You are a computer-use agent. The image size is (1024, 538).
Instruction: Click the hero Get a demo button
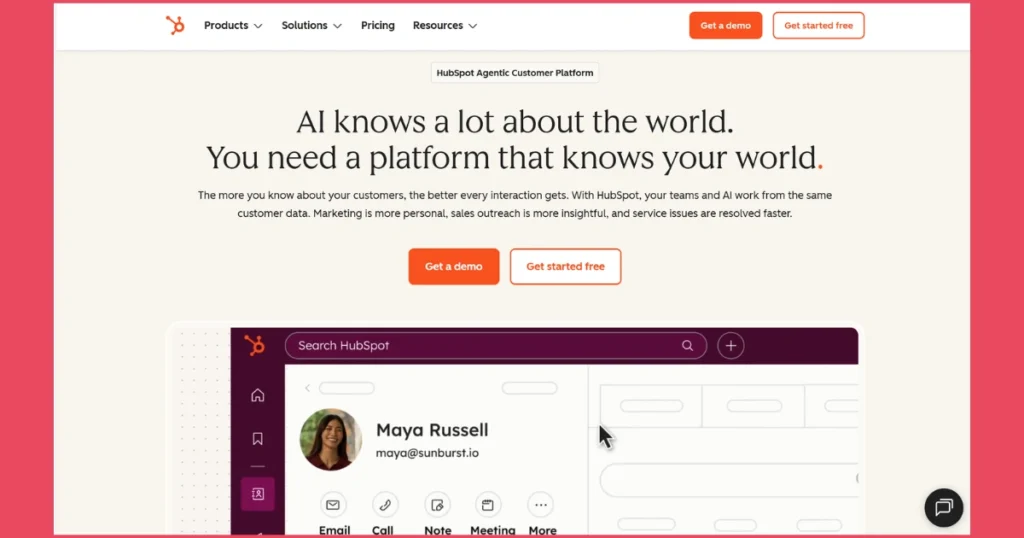(454, 266)
